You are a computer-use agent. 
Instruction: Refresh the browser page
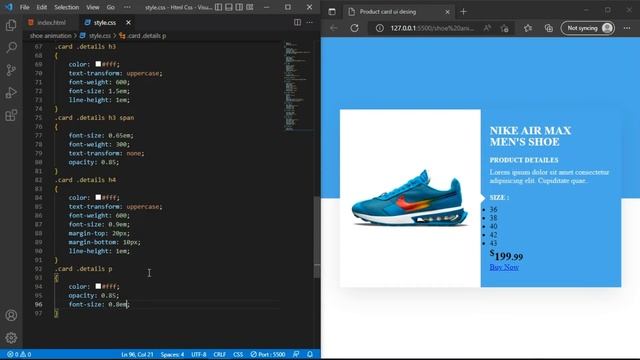[x=354, y=28]
